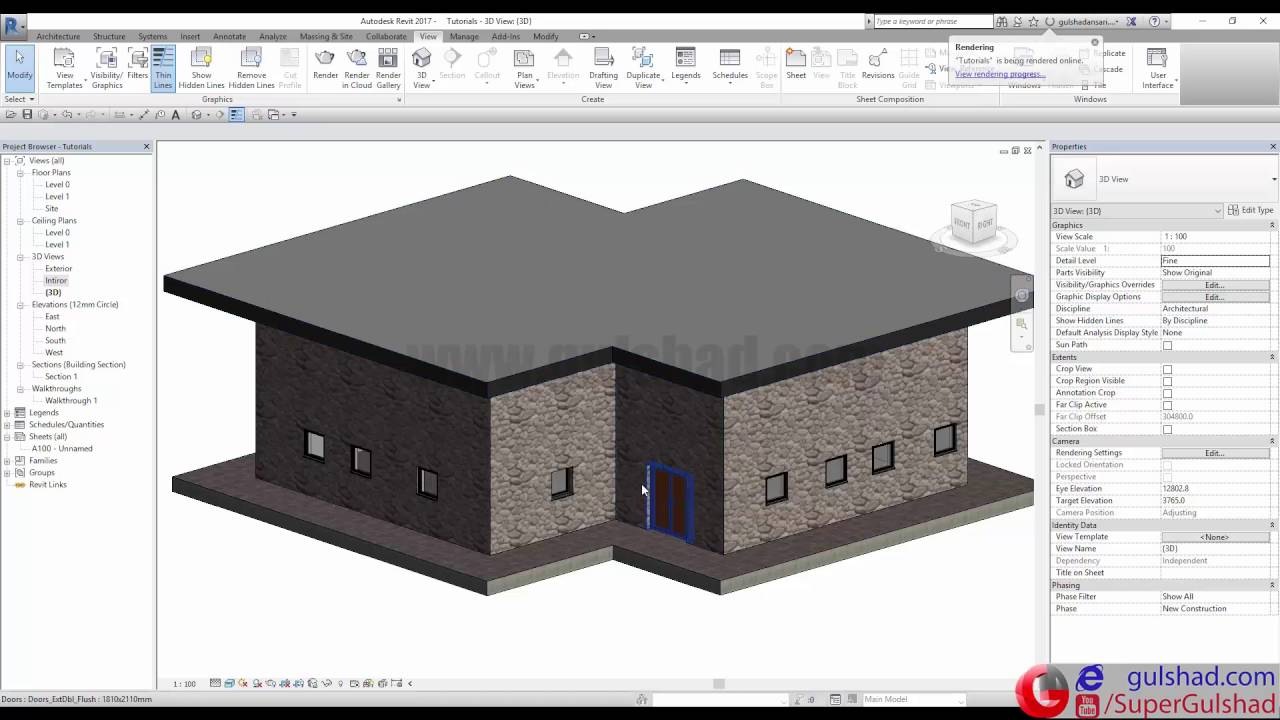Viewport: 1280px width, 720px height.
Task: Open Plan Views dropdown
Action: pyautogui.click(x=524, y=68)
